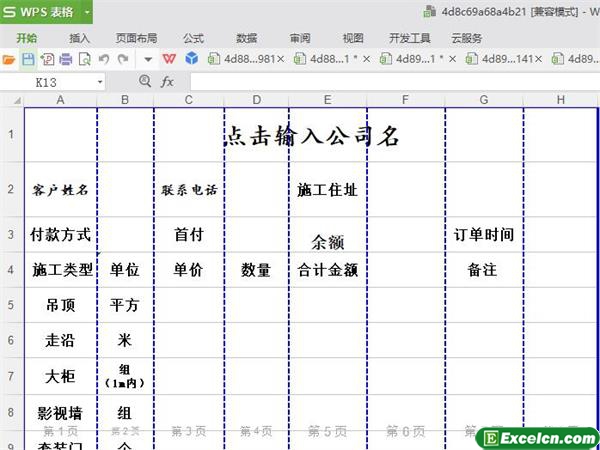Open Print Preview from the toolbar
This screenshot has height=450, width=600.
[x=84, y=59]
